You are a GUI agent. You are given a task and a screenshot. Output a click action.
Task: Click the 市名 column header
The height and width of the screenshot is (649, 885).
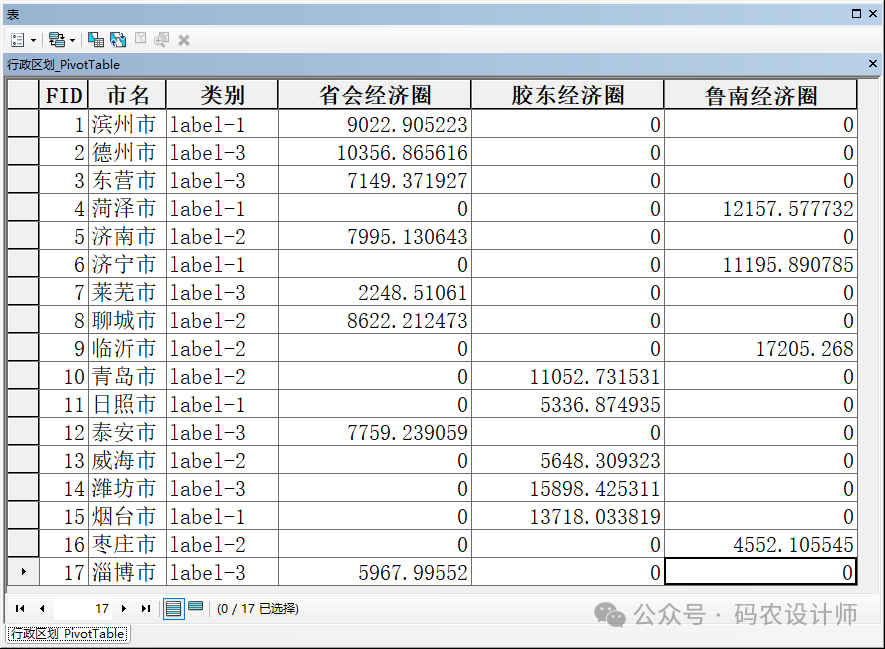(x=127, y=95)
